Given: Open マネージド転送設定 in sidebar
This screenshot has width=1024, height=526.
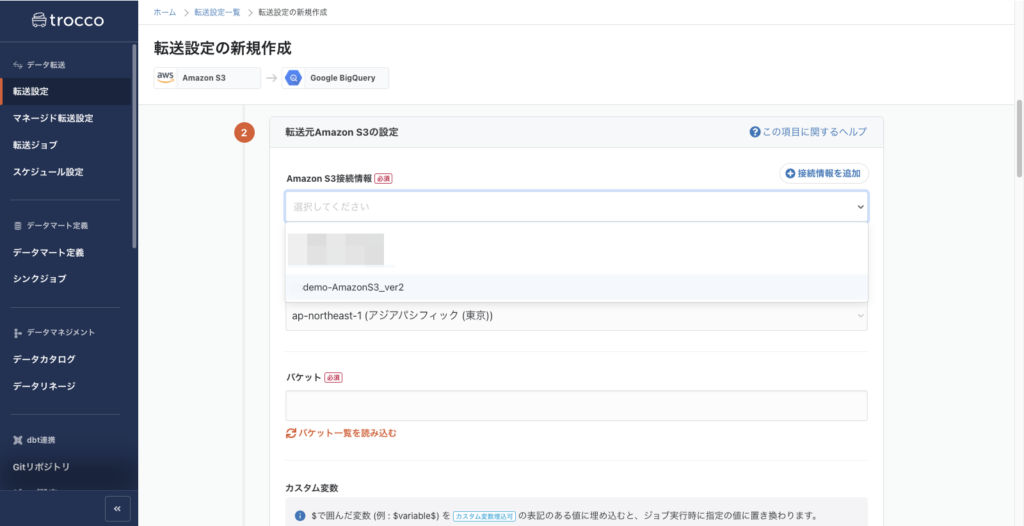Looking at the screenshot, I should coord(53,118).
